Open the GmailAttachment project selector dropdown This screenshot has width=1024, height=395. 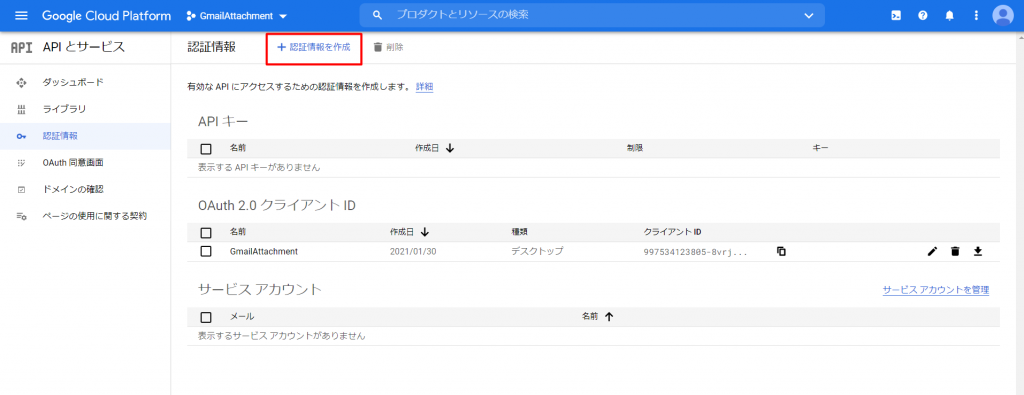[x=236, y=16]
